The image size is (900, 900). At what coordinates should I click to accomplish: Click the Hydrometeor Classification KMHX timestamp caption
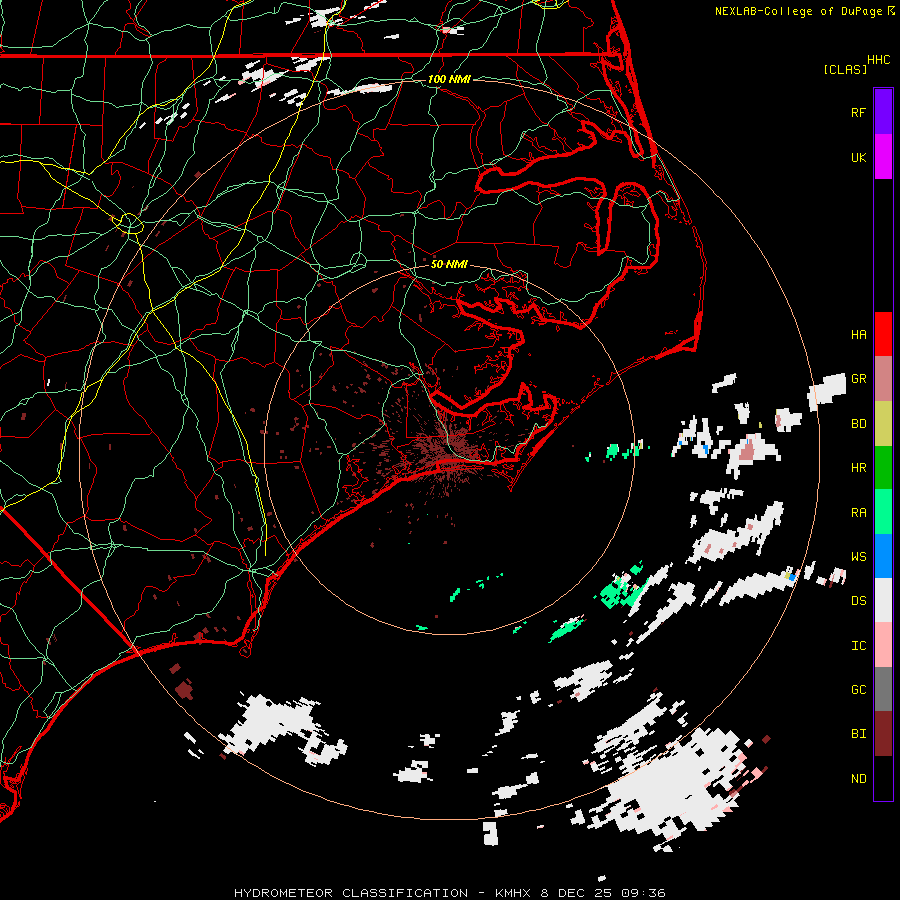(450, 893)
